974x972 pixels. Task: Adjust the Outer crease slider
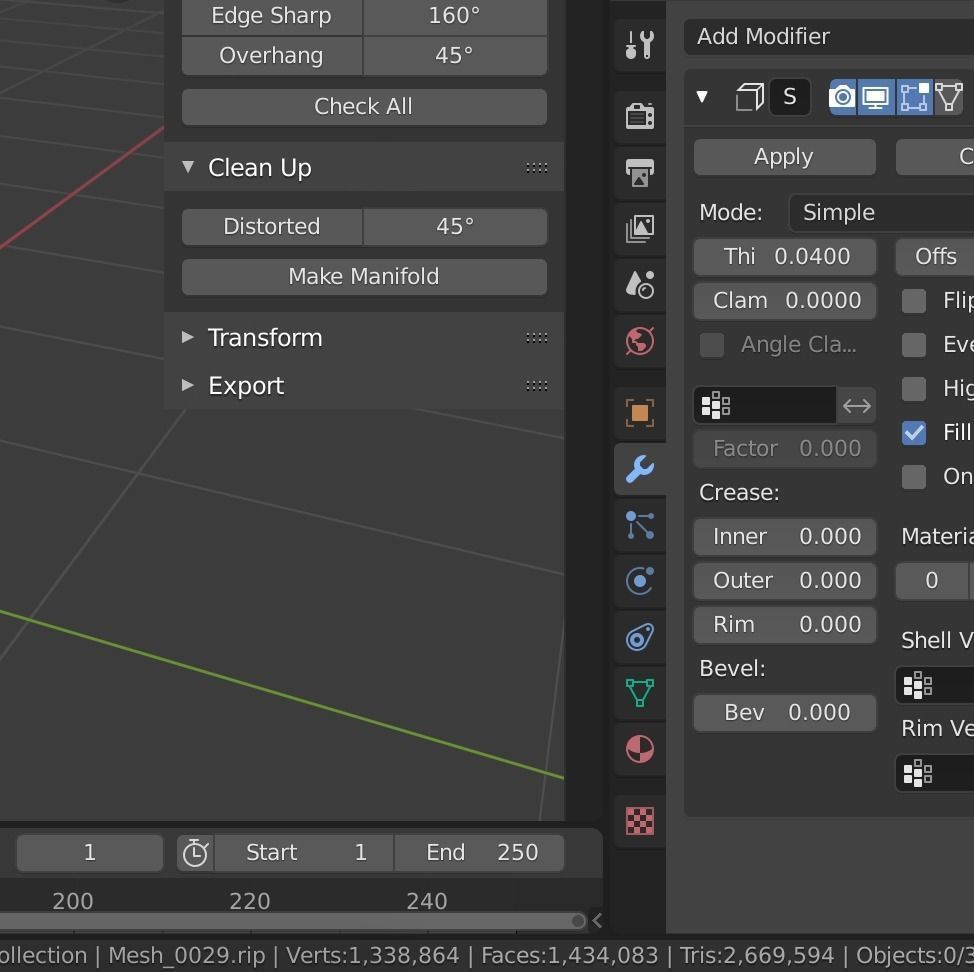click(785, 581)
